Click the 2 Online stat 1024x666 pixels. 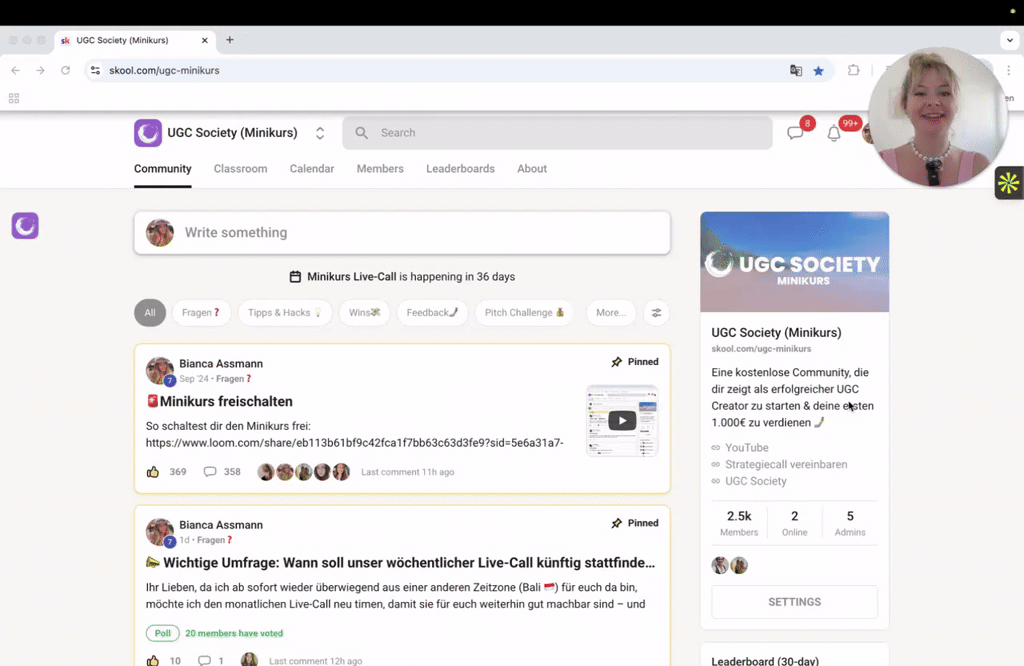point(795,523)
